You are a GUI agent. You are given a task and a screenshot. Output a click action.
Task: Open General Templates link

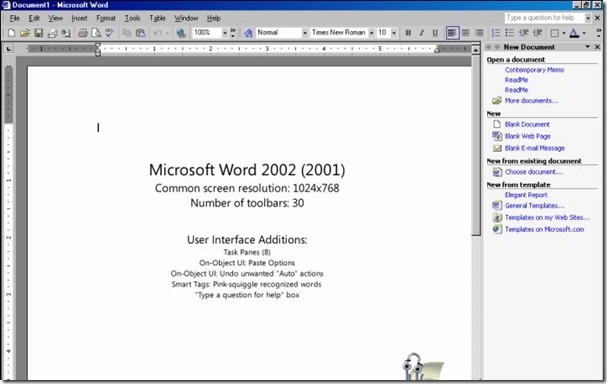[534, 206]
